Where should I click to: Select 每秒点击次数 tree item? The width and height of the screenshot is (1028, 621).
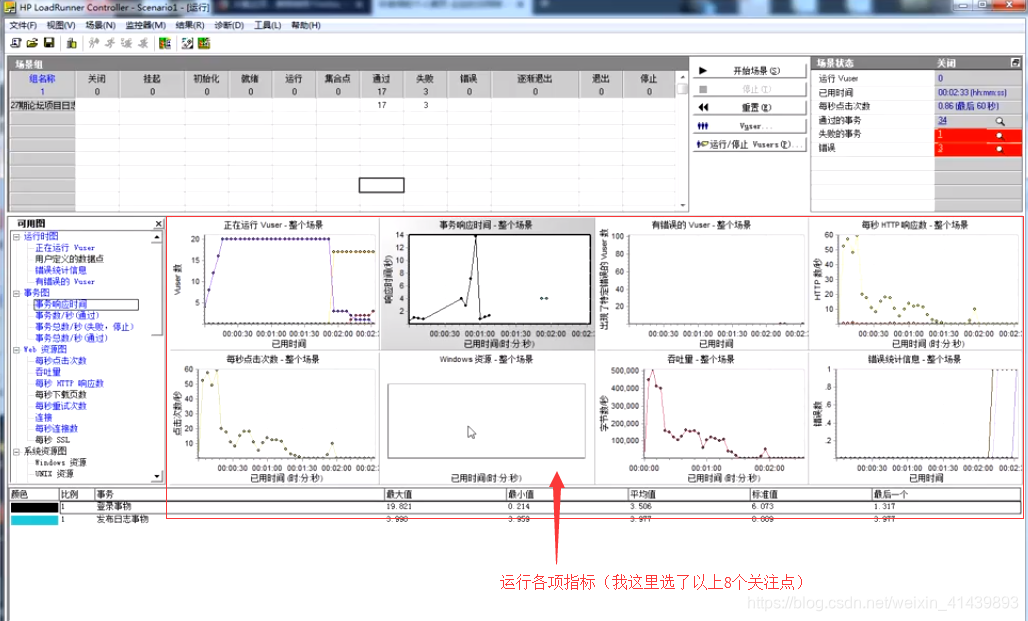pyautogui.click(x=60, y=361)
